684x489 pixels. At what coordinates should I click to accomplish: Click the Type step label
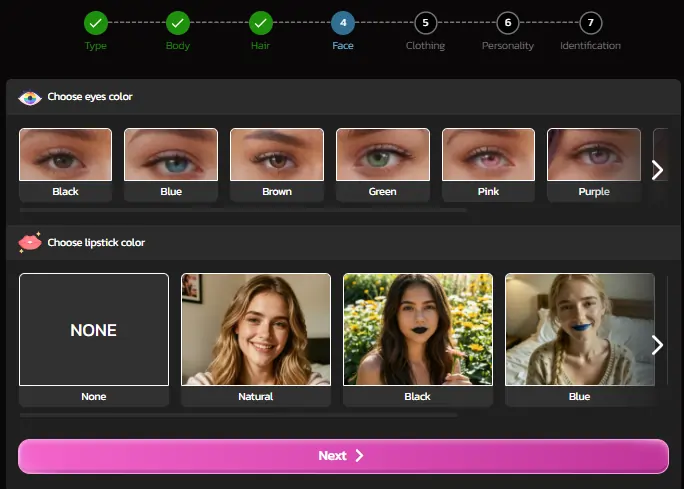tap(96, 46)
